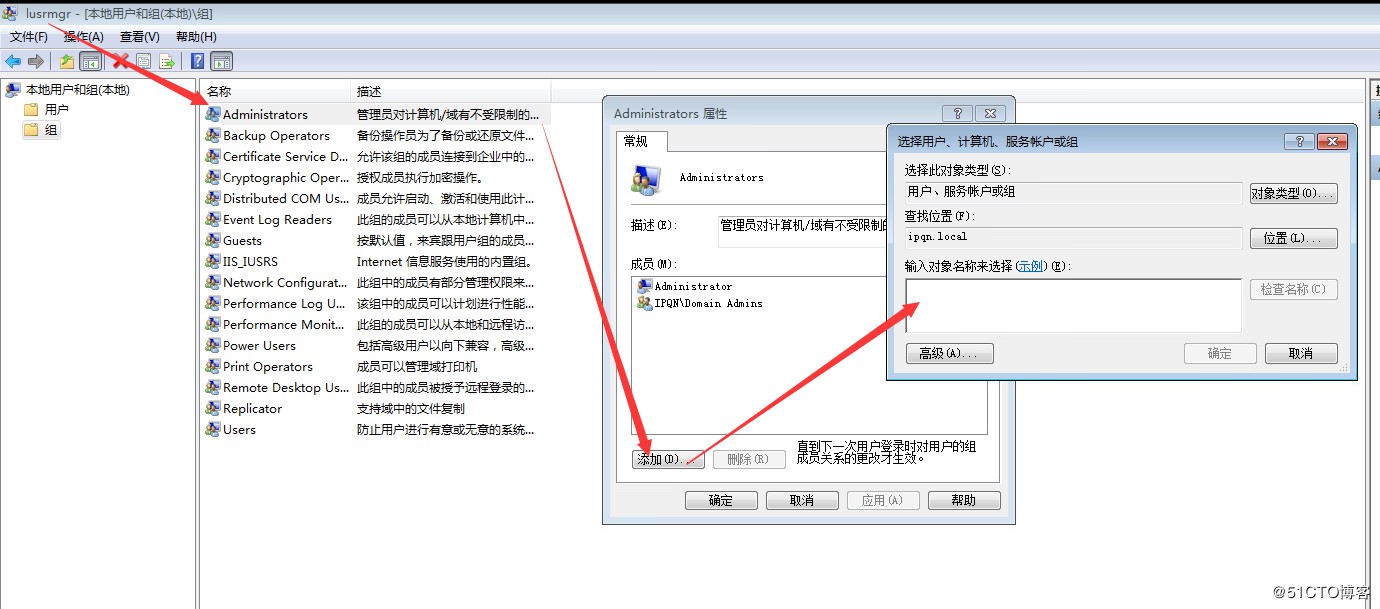Click the 高级(A)... button
1380x609 pixels.
(950, 353)
